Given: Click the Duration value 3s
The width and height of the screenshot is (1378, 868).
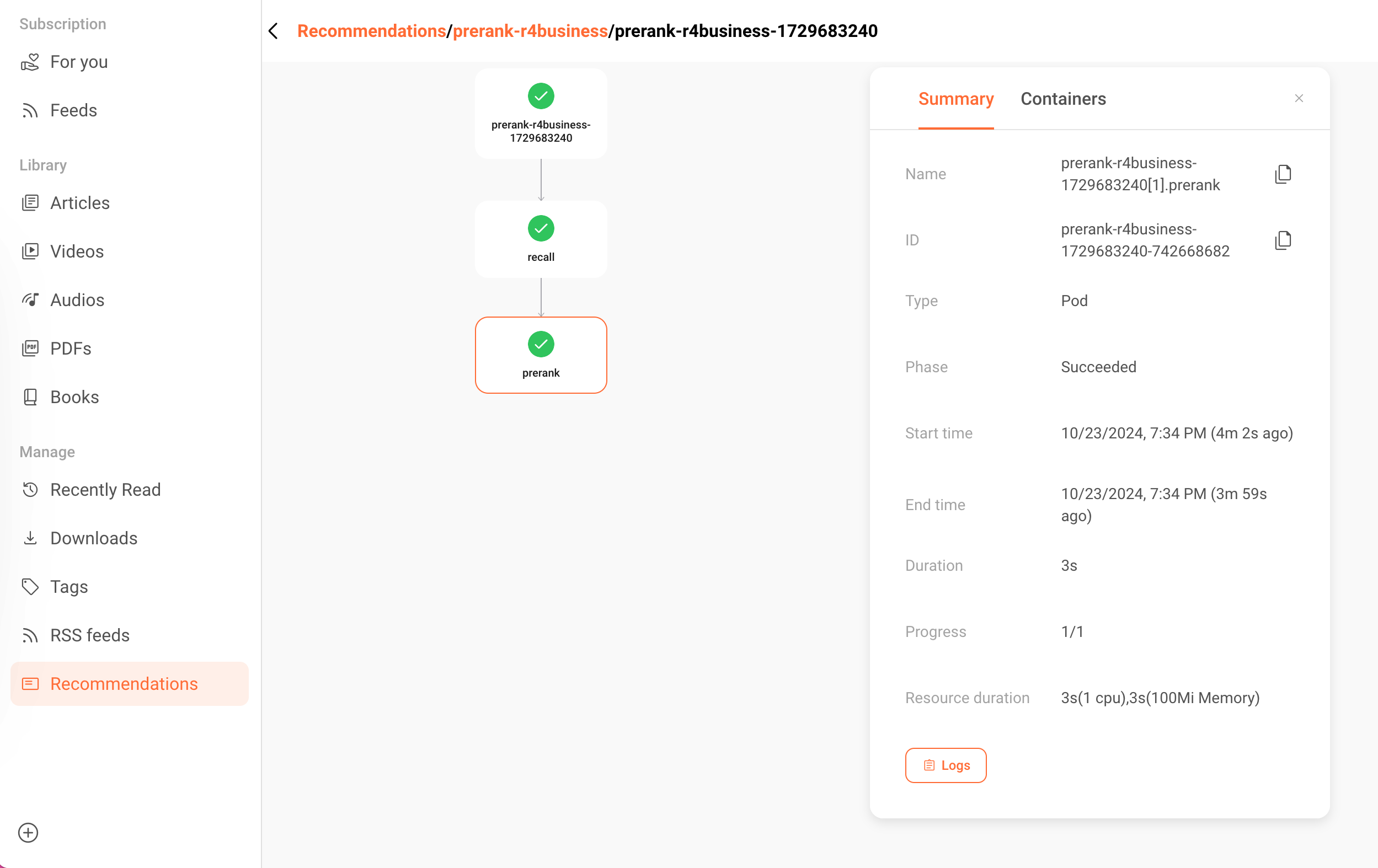Looking at the screenshot, I should pyautogui.click(x=1069, y=565).
